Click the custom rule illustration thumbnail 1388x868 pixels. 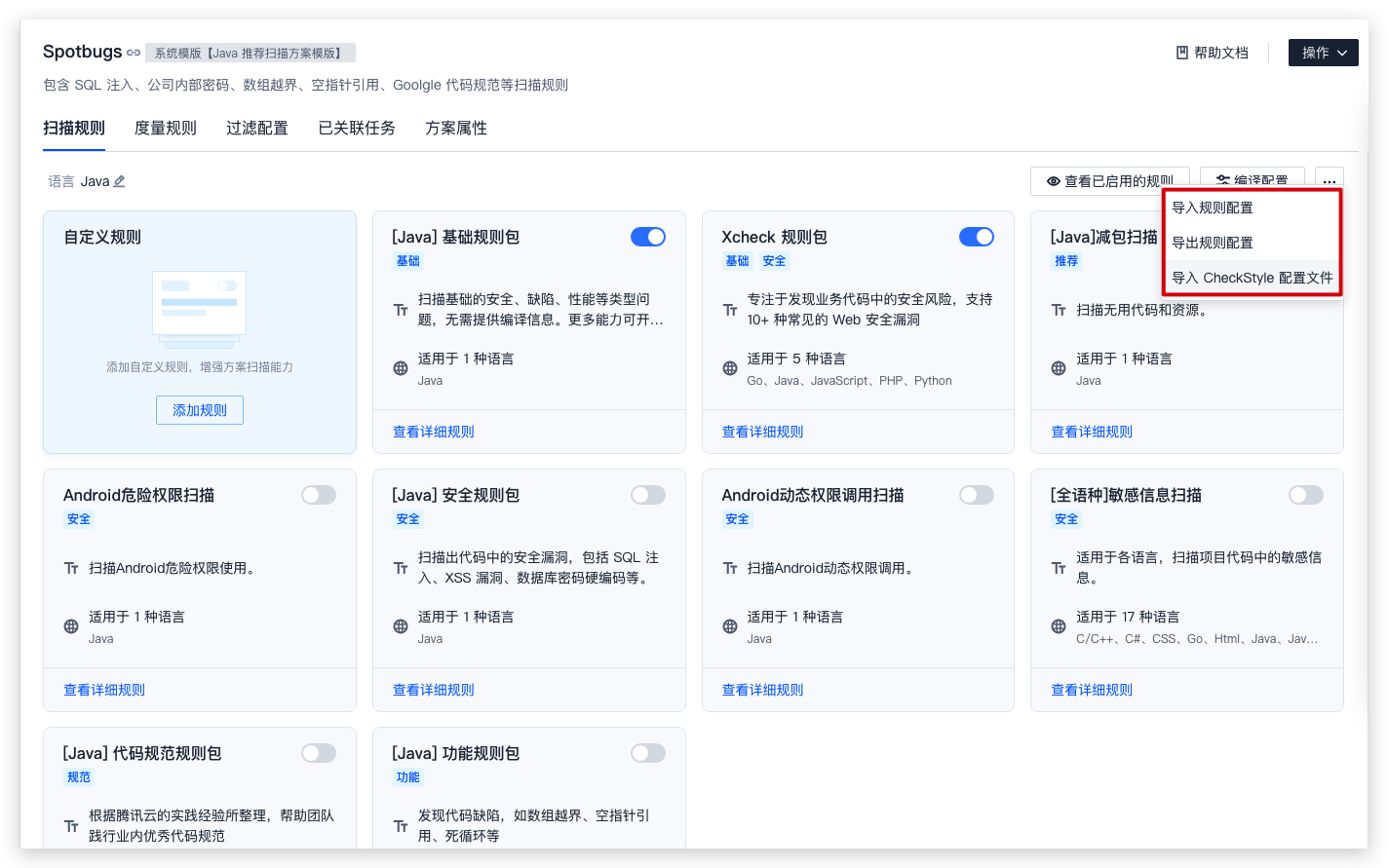[200, 310]
